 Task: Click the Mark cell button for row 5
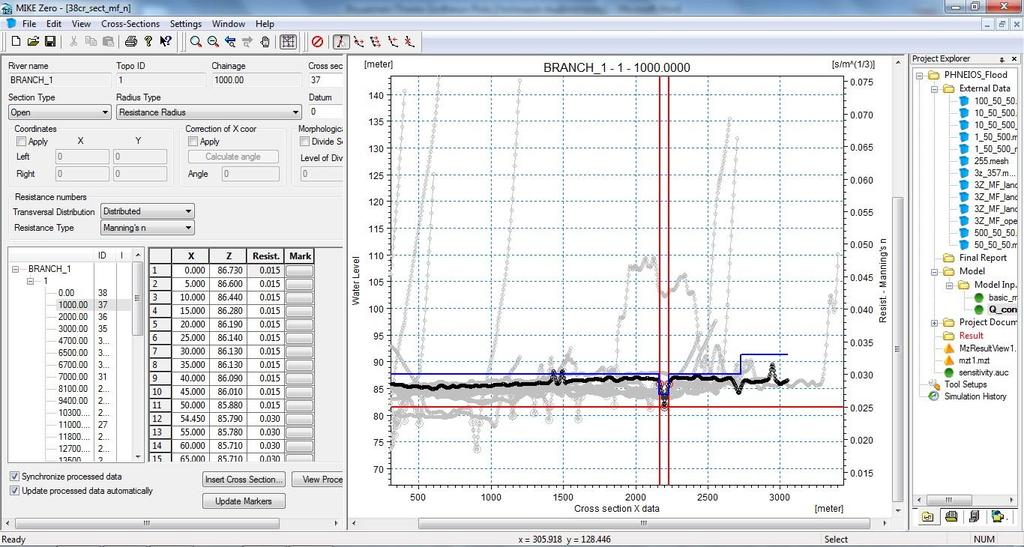(300, 324)
